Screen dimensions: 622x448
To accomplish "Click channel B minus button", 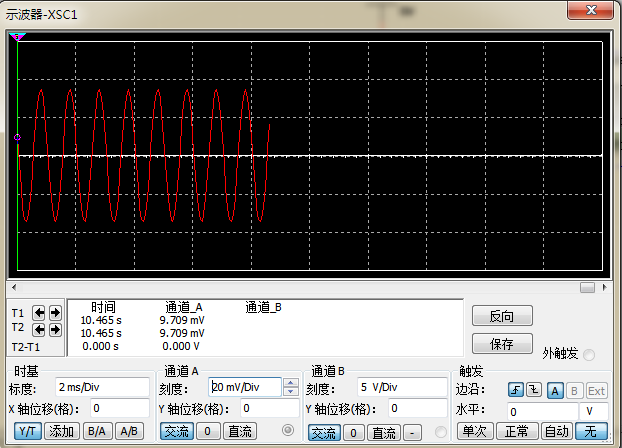I will [412, 433].
